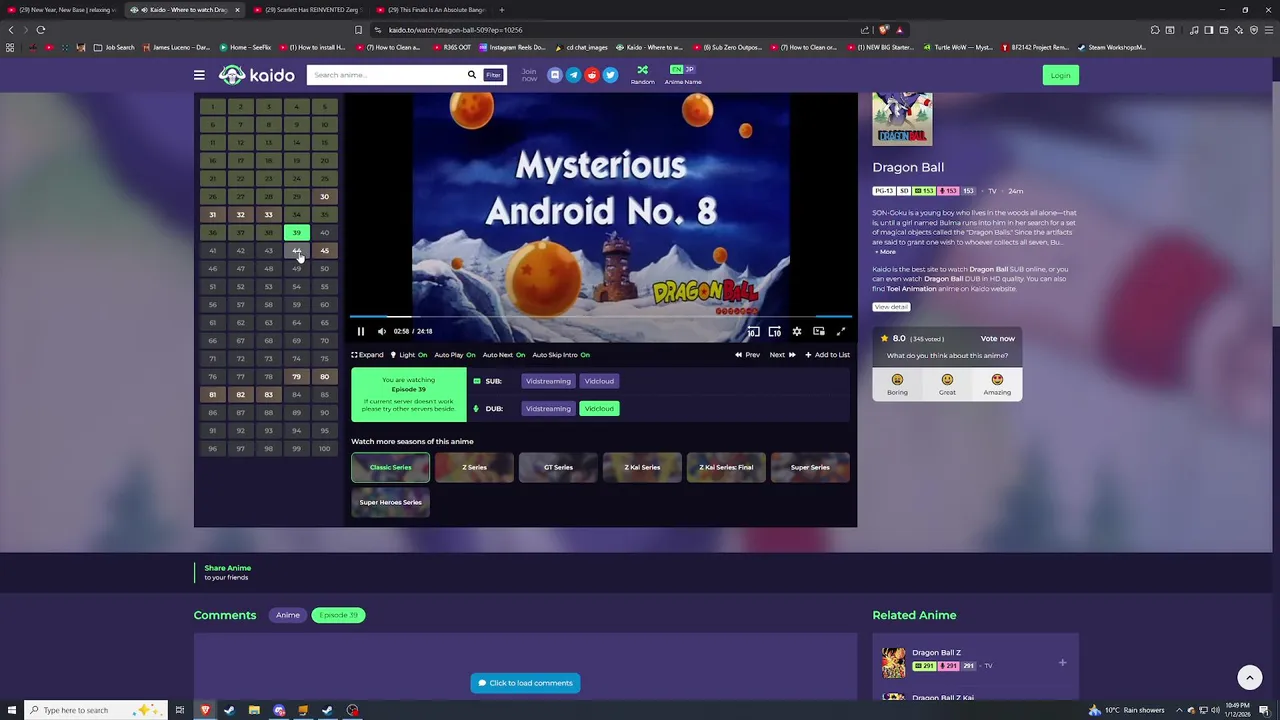Viewport: 1280px width, 720px height.
Task: Rate the anime as Great
Action: [x=947, y=384]
